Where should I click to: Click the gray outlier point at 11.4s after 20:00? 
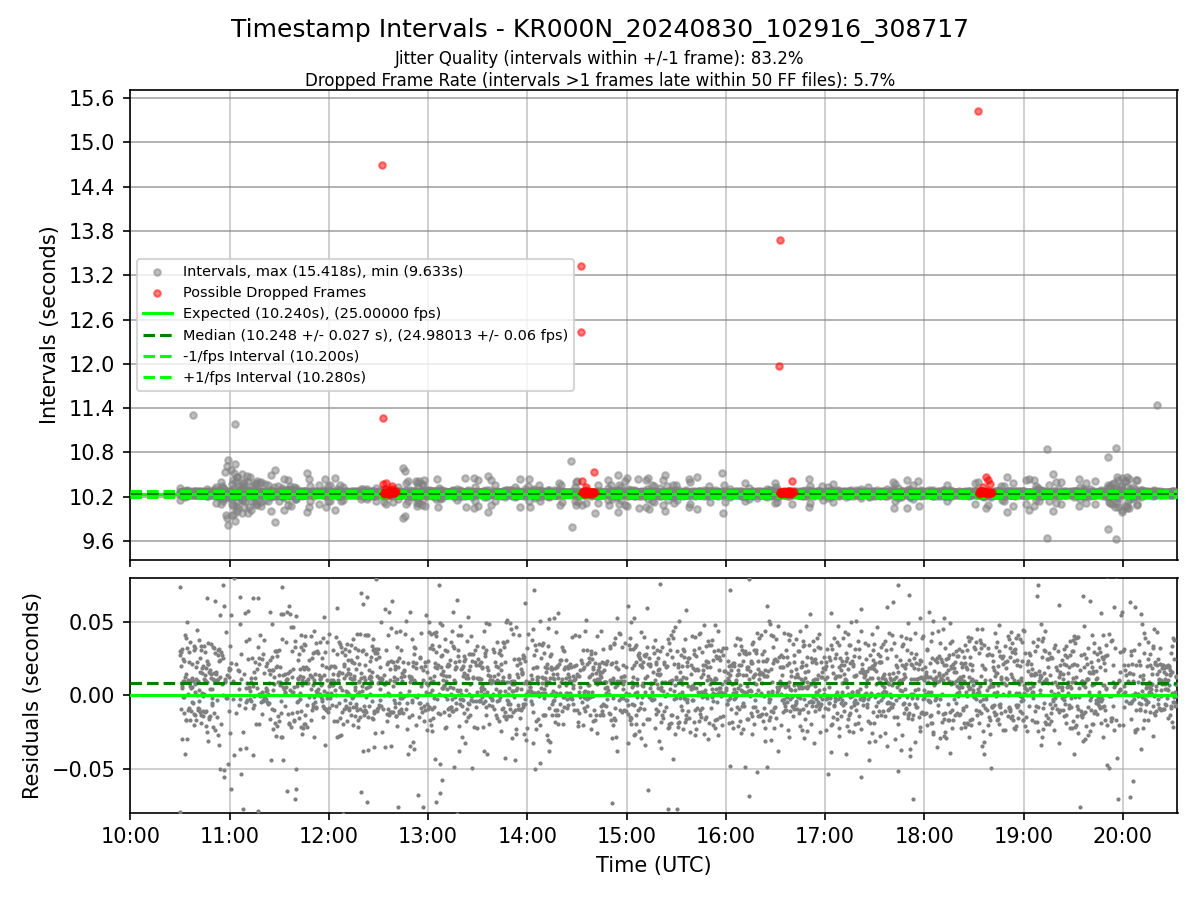1157,405
